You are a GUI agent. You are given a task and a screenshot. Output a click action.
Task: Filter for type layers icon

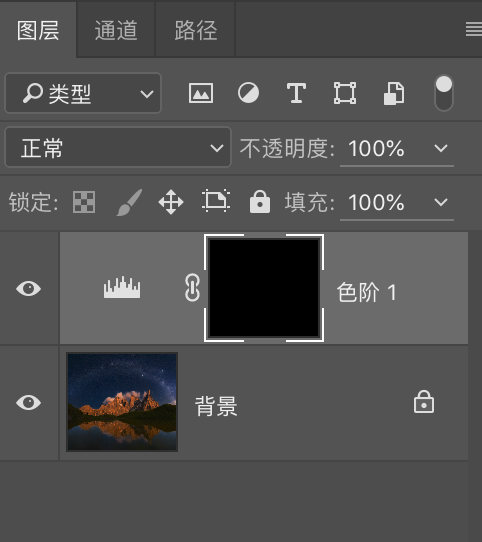[x=296, y=93]
